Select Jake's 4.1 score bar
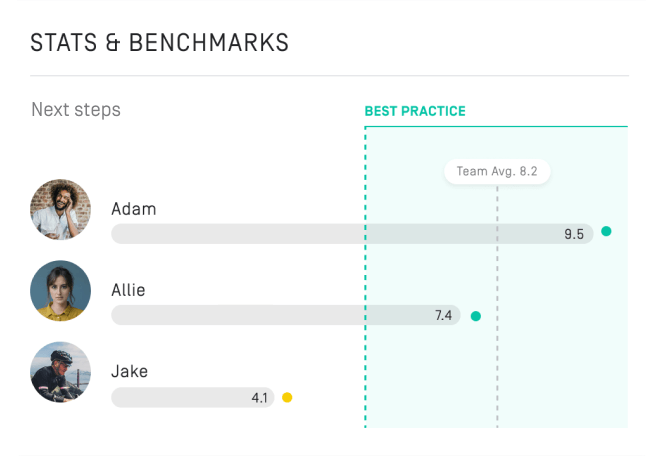Screen dimensions: 664x456 pos(193,397)
